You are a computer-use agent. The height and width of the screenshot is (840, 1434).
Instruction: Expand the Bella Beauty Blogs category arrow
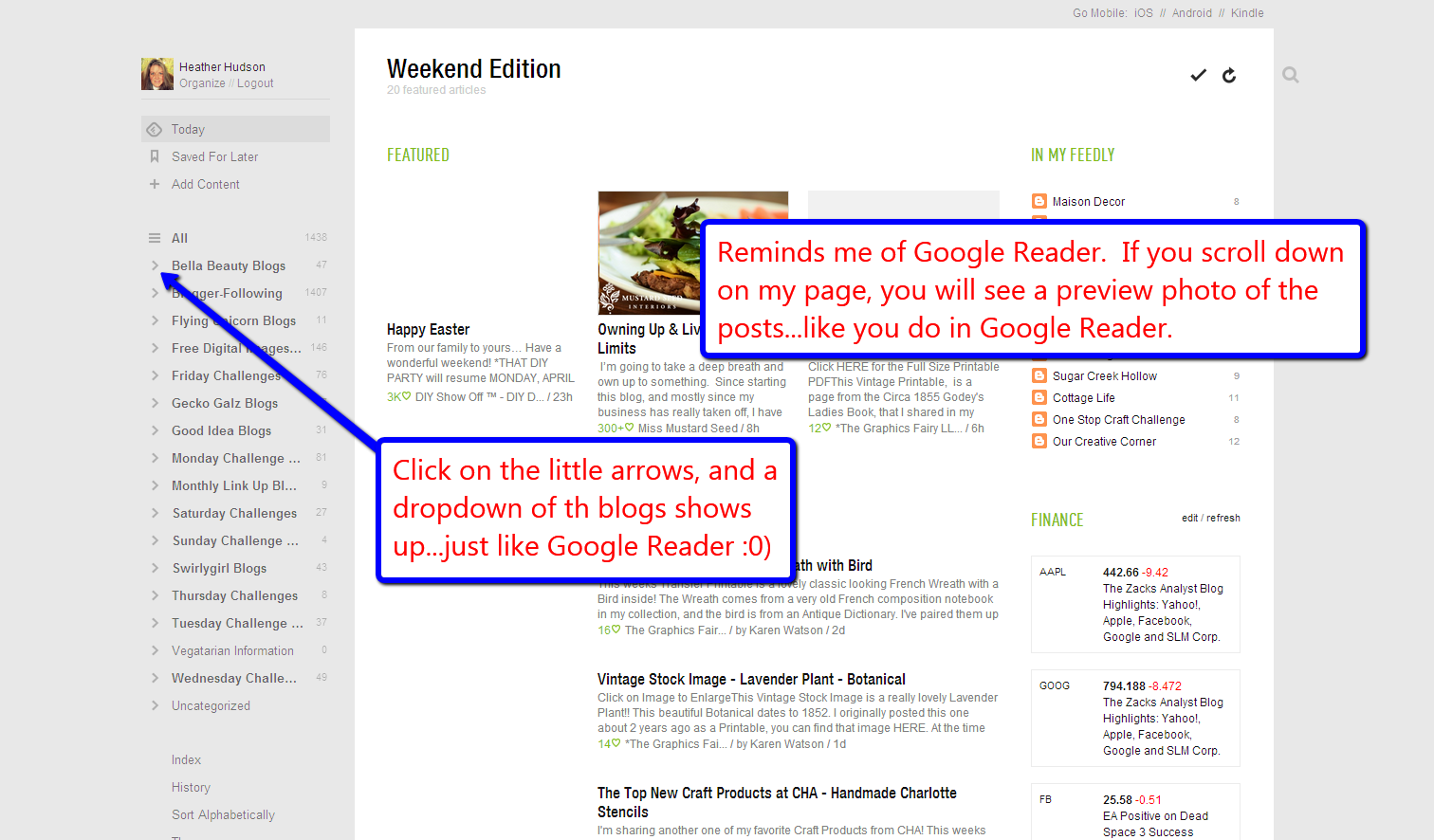155,265
